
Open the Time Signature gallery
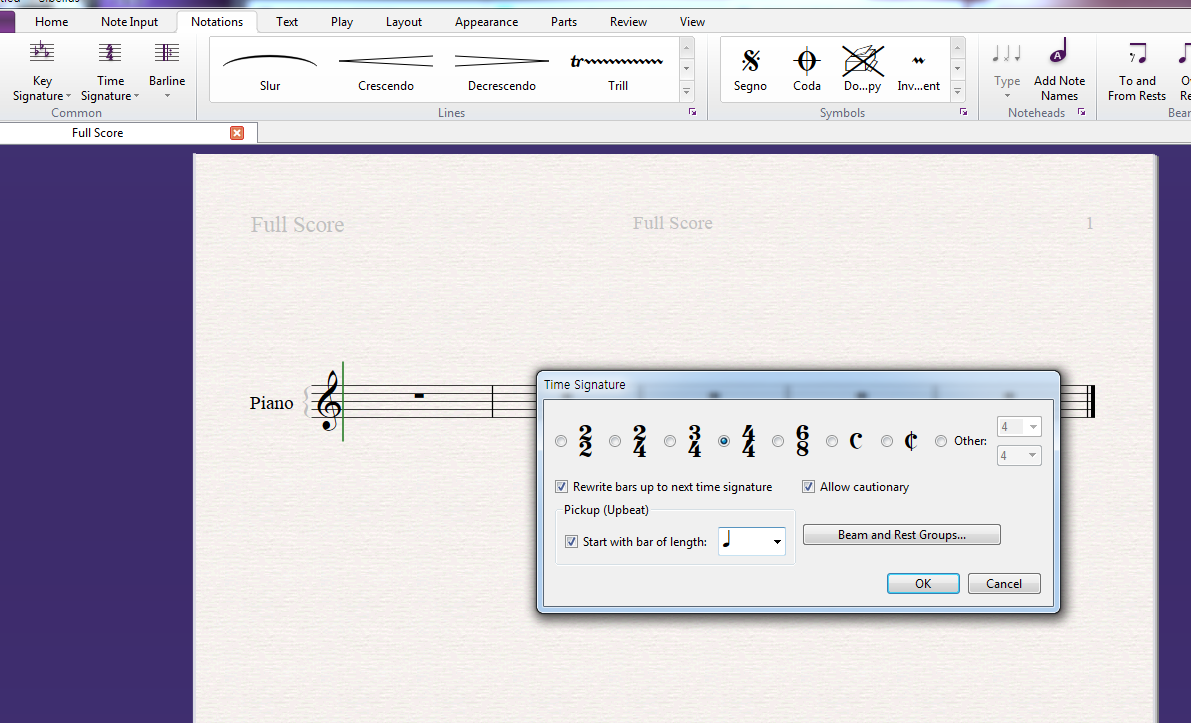pos(110,72)
